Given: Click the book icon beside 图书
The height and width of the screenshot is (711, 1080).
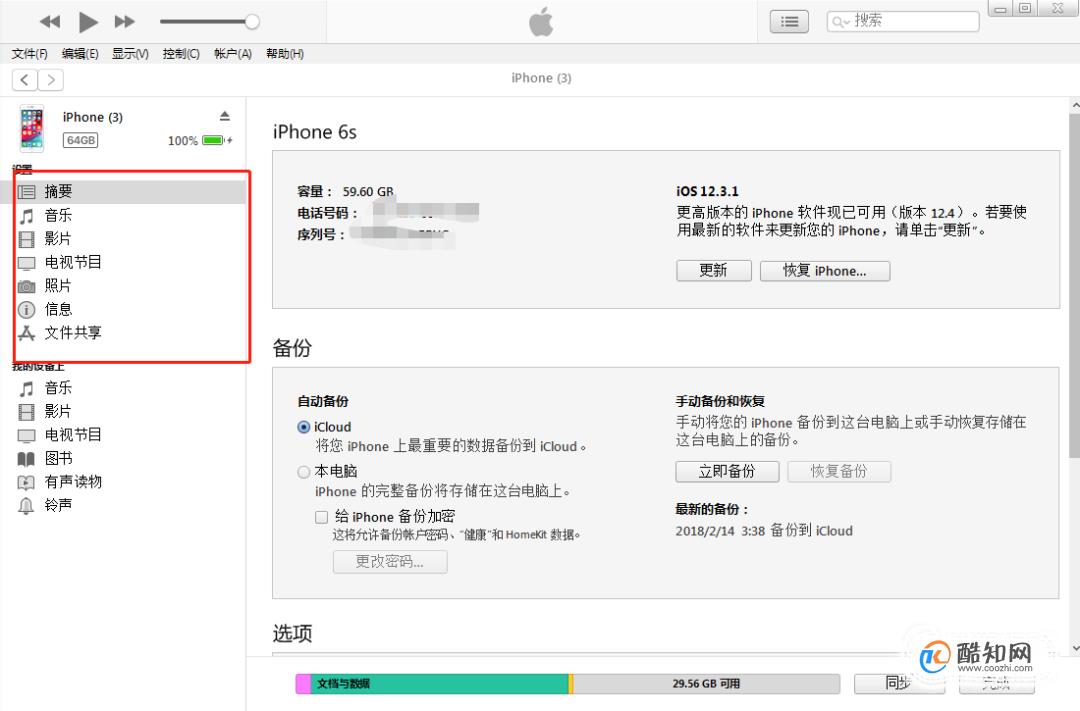Looking at the screenshot, I should tap(26, 459).
